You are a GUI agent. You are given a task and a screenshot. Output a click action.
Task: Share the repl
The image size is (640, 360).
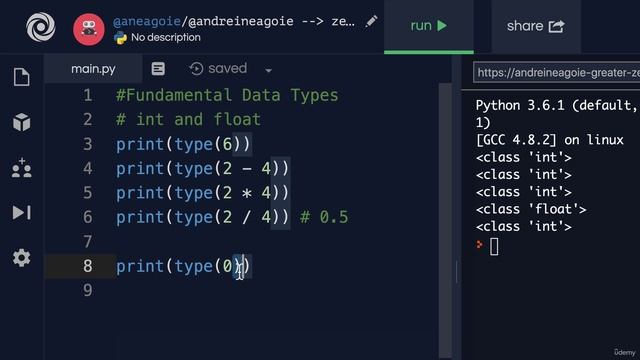(536, 26)
